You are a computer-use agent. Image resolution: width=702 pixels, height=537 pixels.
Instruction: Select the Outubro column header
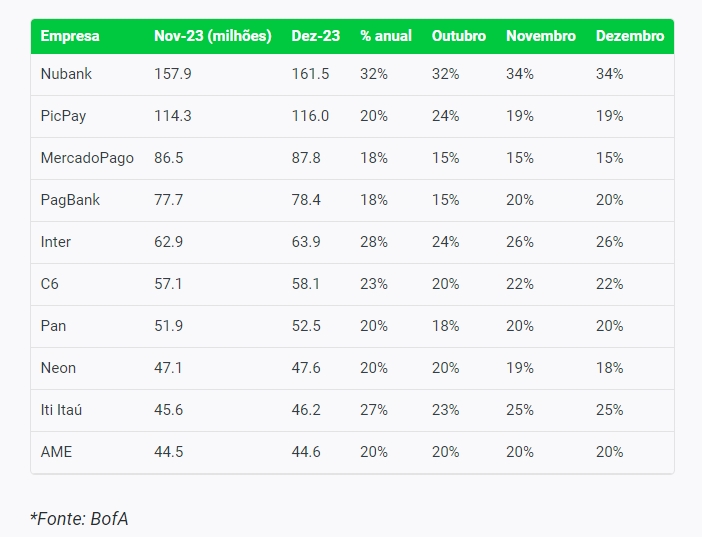(458, 36)
